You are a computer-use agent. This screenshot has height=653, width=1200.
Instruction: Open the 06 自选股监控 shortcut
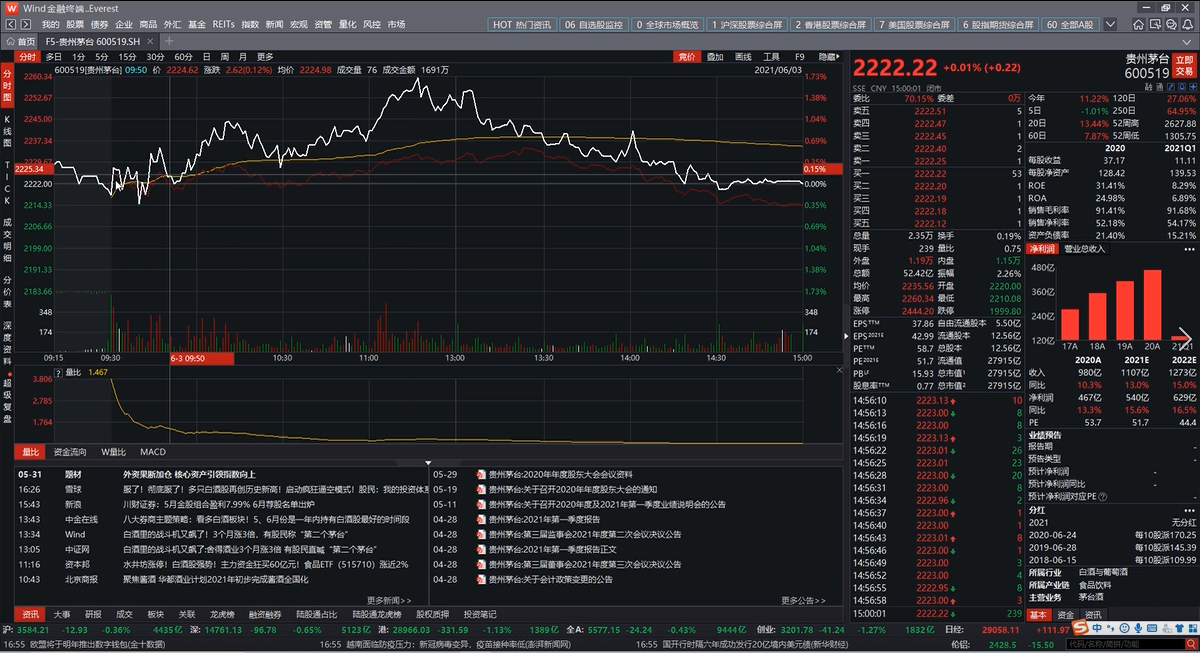point(594,24)
